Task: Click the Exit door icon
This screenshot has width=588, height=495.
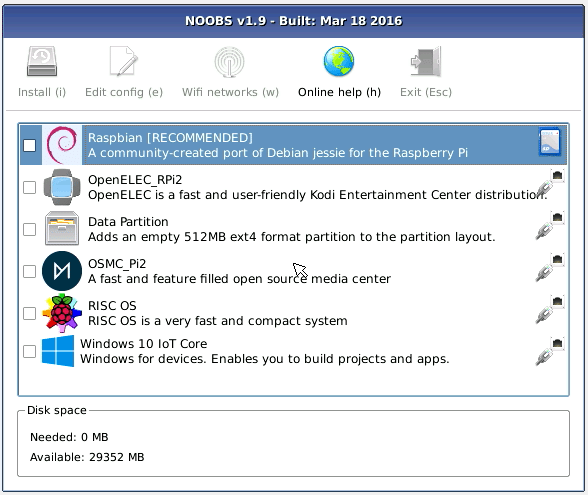Action: [x=426, y=61]
